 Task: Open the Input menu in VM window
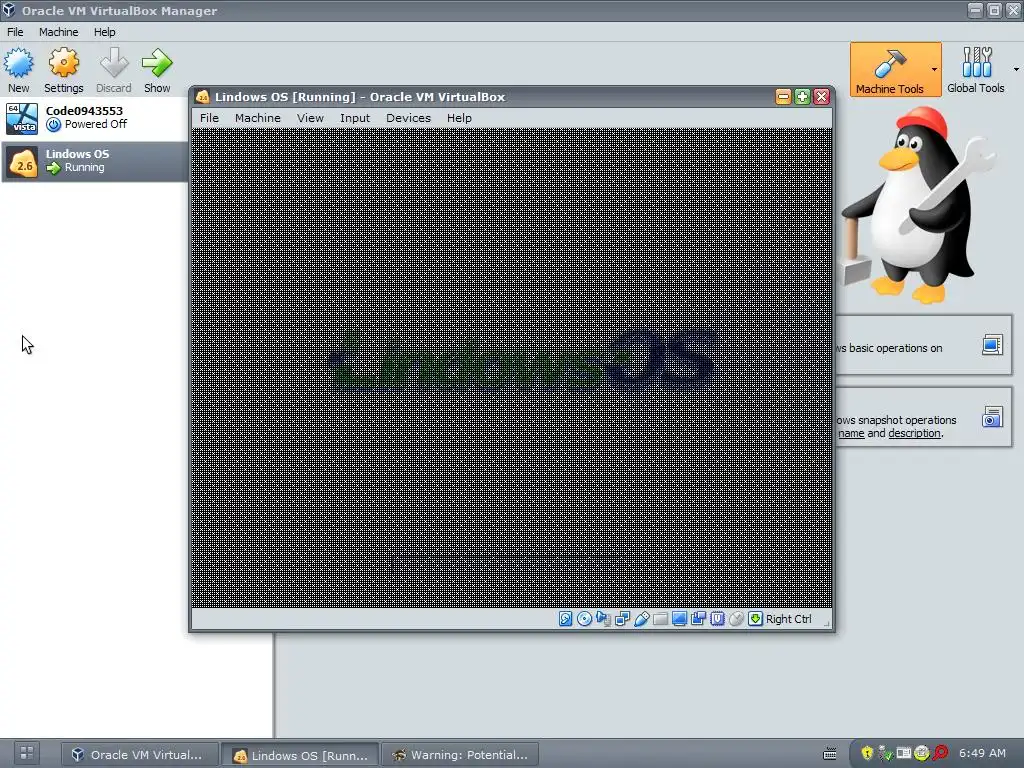tap(355, 118)
